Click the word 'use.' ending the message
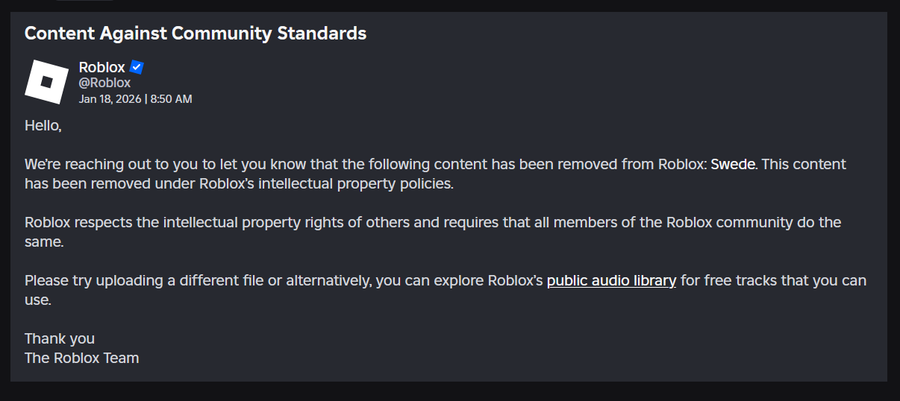The width and height of the screenshot is (900, 401). pyautogui.click(x=37, y=299)
